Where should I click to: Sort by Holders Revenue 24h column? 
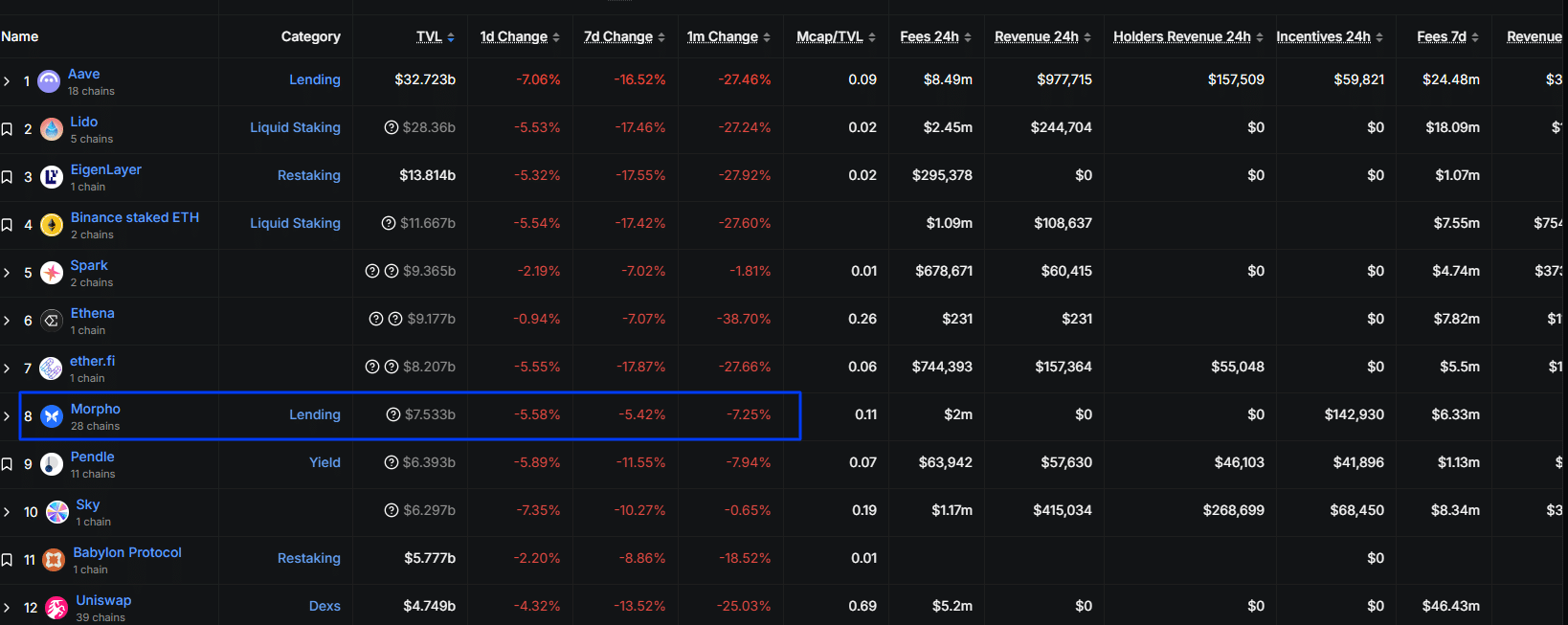1182,36
